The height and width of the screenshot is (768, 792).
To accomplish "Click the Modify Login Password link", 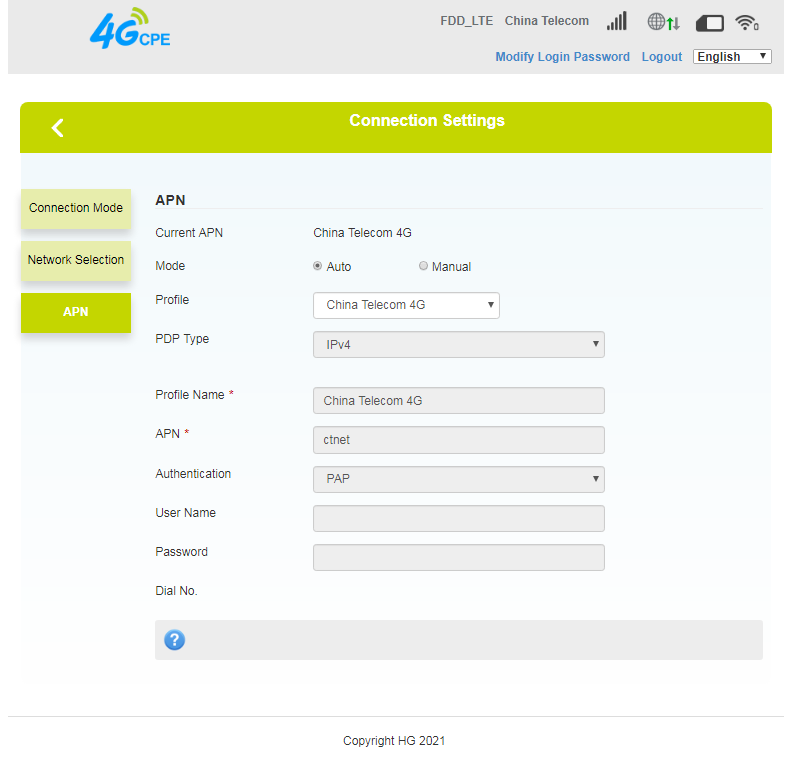I will [x=562, y=57].
